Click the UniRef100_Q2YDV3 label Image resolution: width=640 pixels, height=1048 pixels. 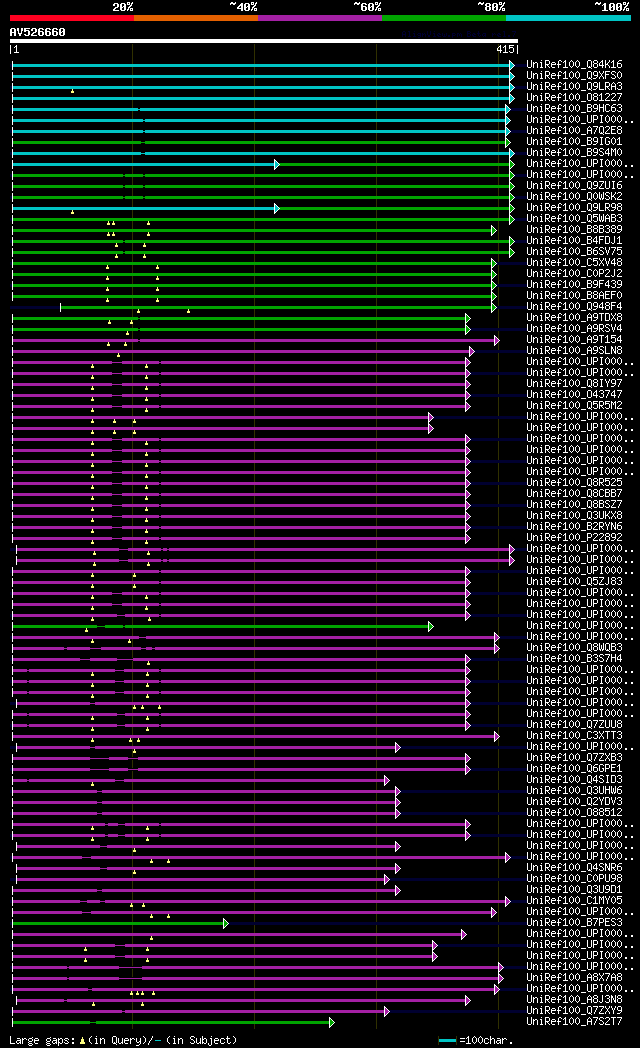(574, 802)
